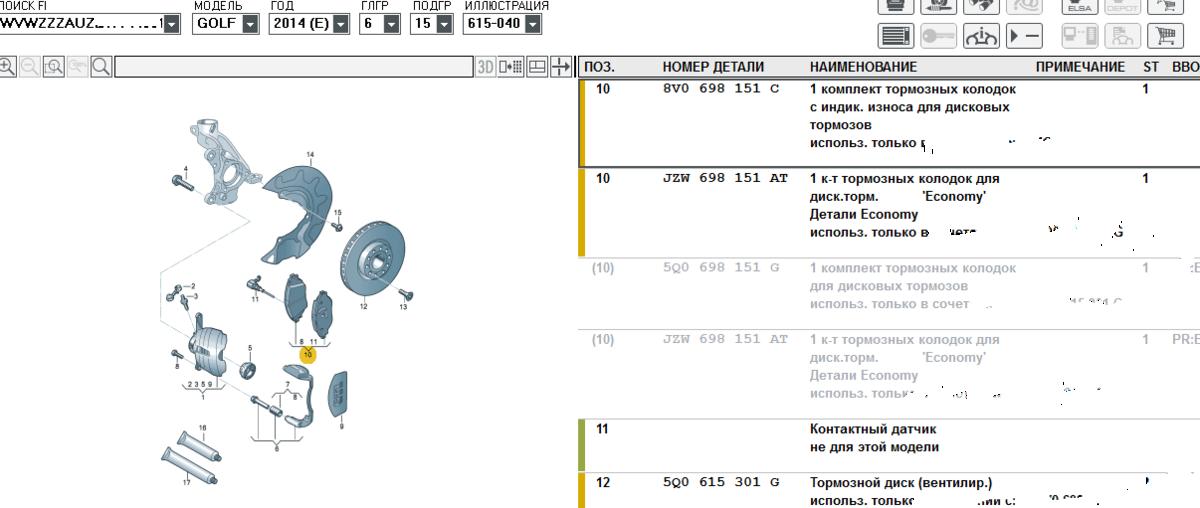
Task: Open main group dropdown showing 6
Action: pos(391,23)
